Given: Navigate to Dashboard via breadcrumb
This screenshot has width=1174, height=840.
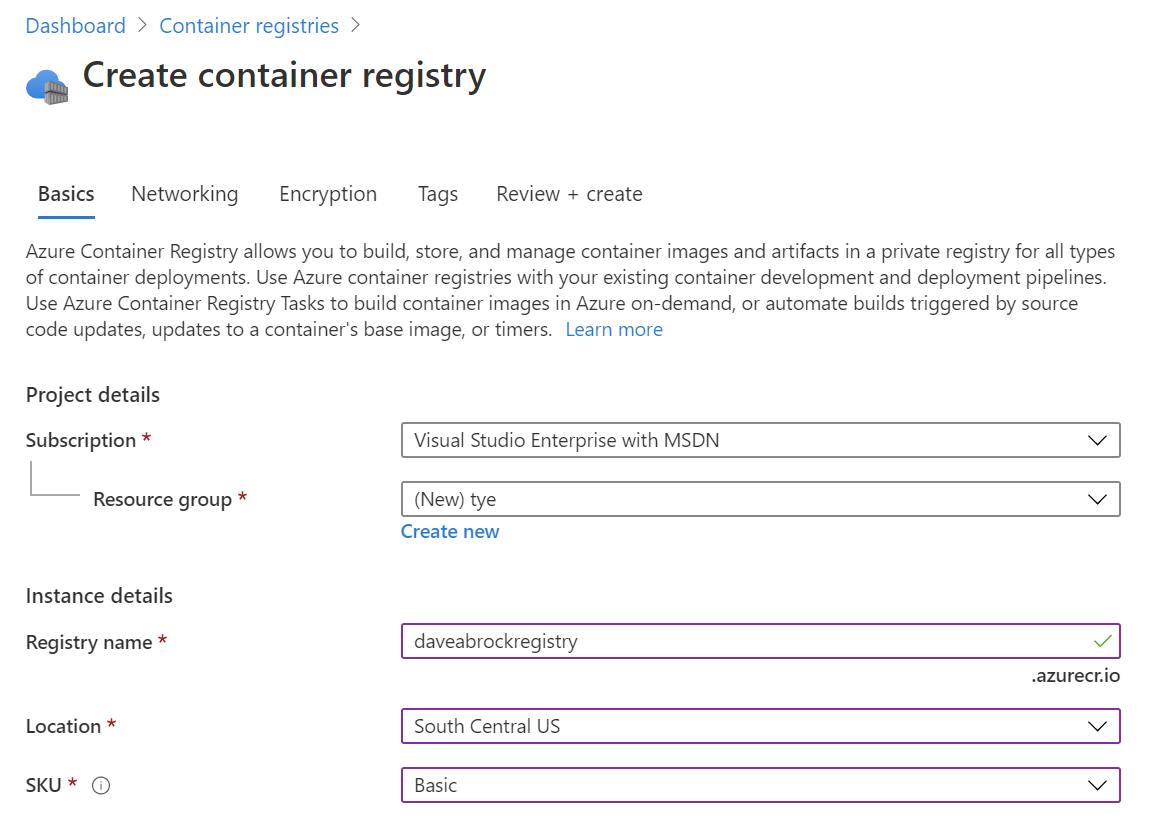Looking at the screenshot, I should coord(75,25).
